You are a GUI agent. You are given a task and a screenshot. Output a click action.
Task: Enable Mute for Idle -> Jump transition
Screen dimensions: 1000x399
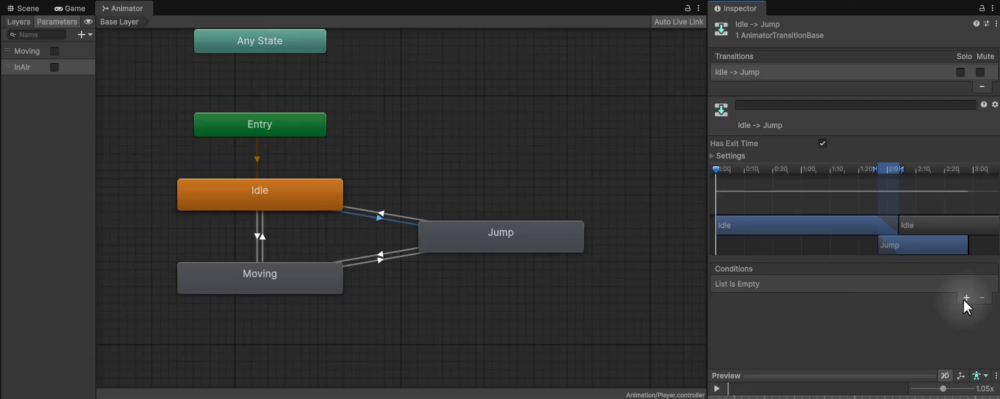click(980, 72)
